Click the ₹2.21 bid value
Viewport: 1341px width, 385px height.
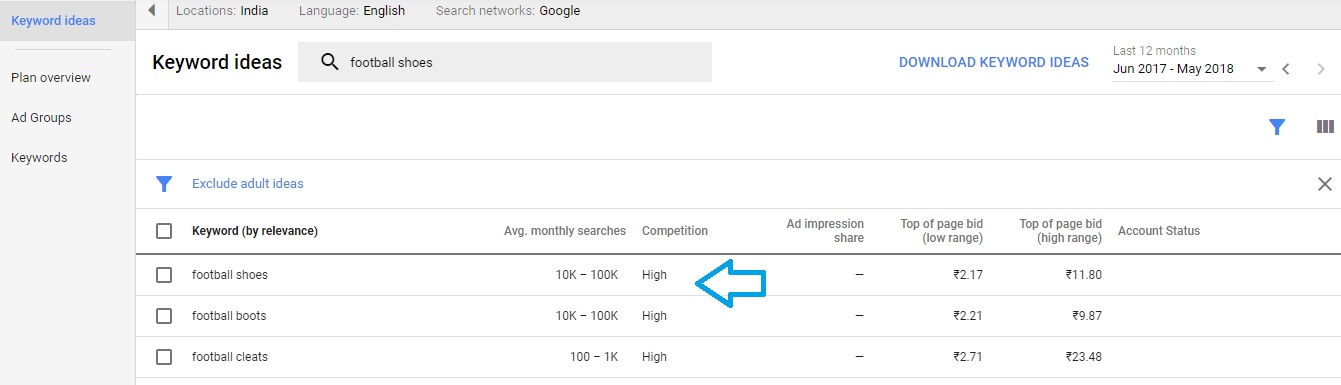pos(968,316)
